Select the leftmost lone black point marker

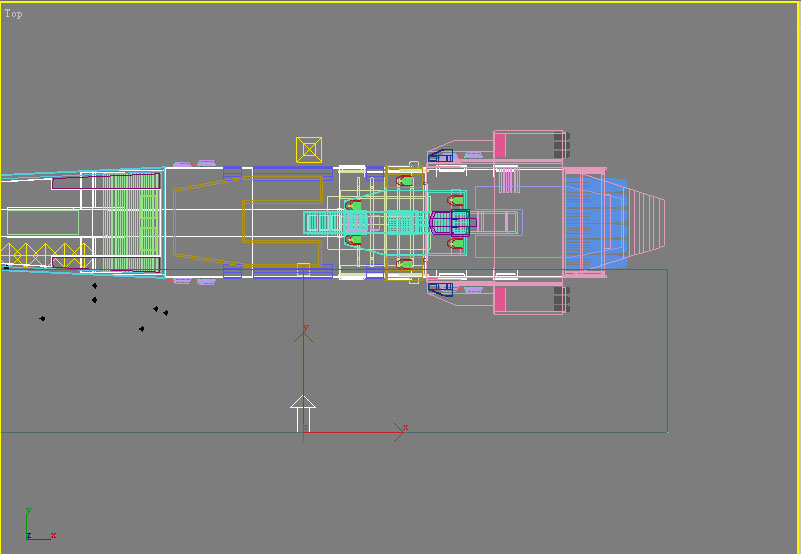(x=42, y=318)
